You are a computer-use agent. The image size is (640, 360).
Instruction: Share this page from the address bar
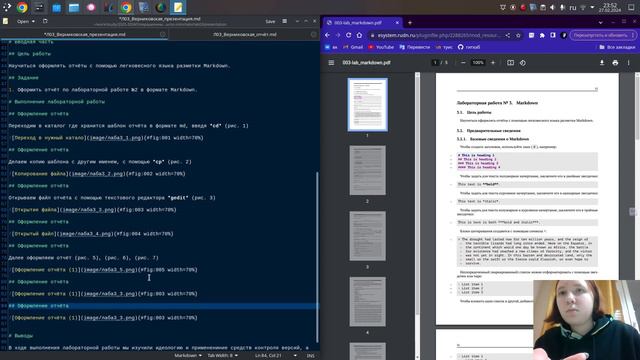click(x=508, y=36)
